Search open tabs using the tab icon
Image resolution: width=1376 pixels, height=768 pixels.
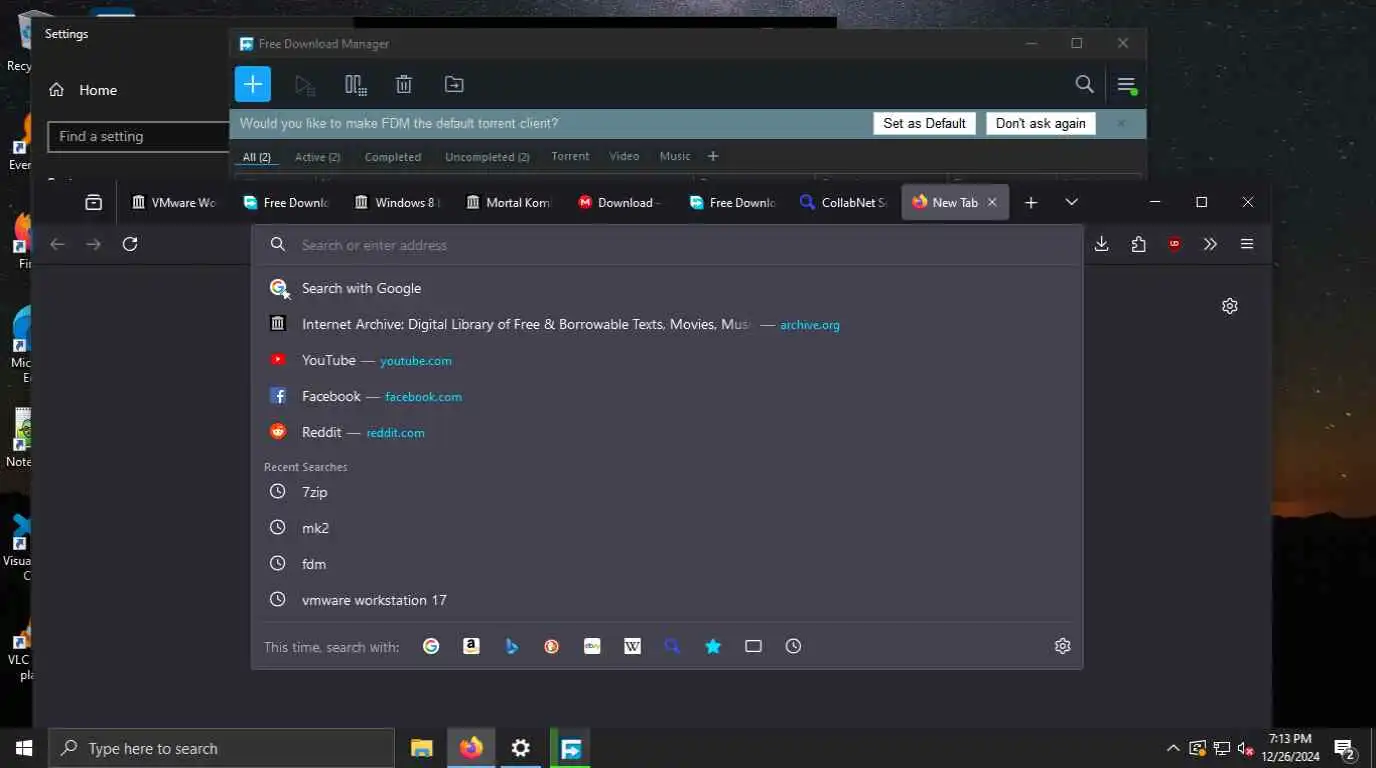pos(753,646)
